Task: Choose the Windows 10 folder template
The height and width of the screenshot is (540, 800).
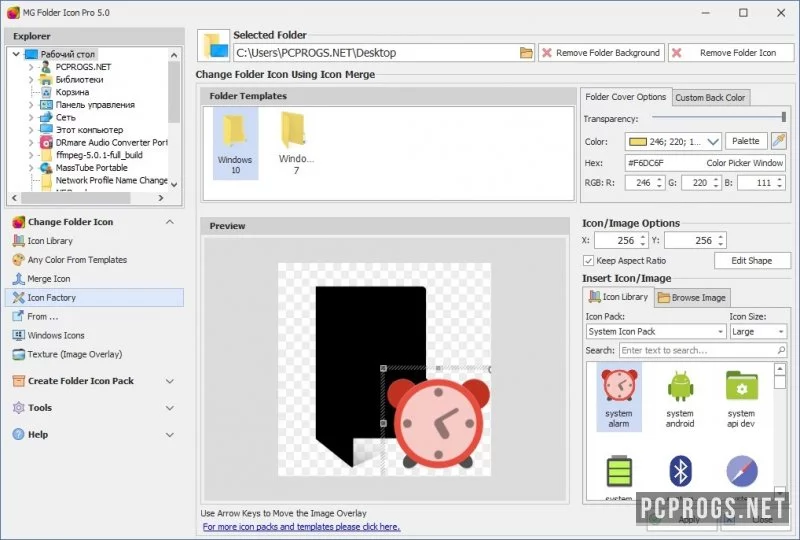Action: (235, 143)
